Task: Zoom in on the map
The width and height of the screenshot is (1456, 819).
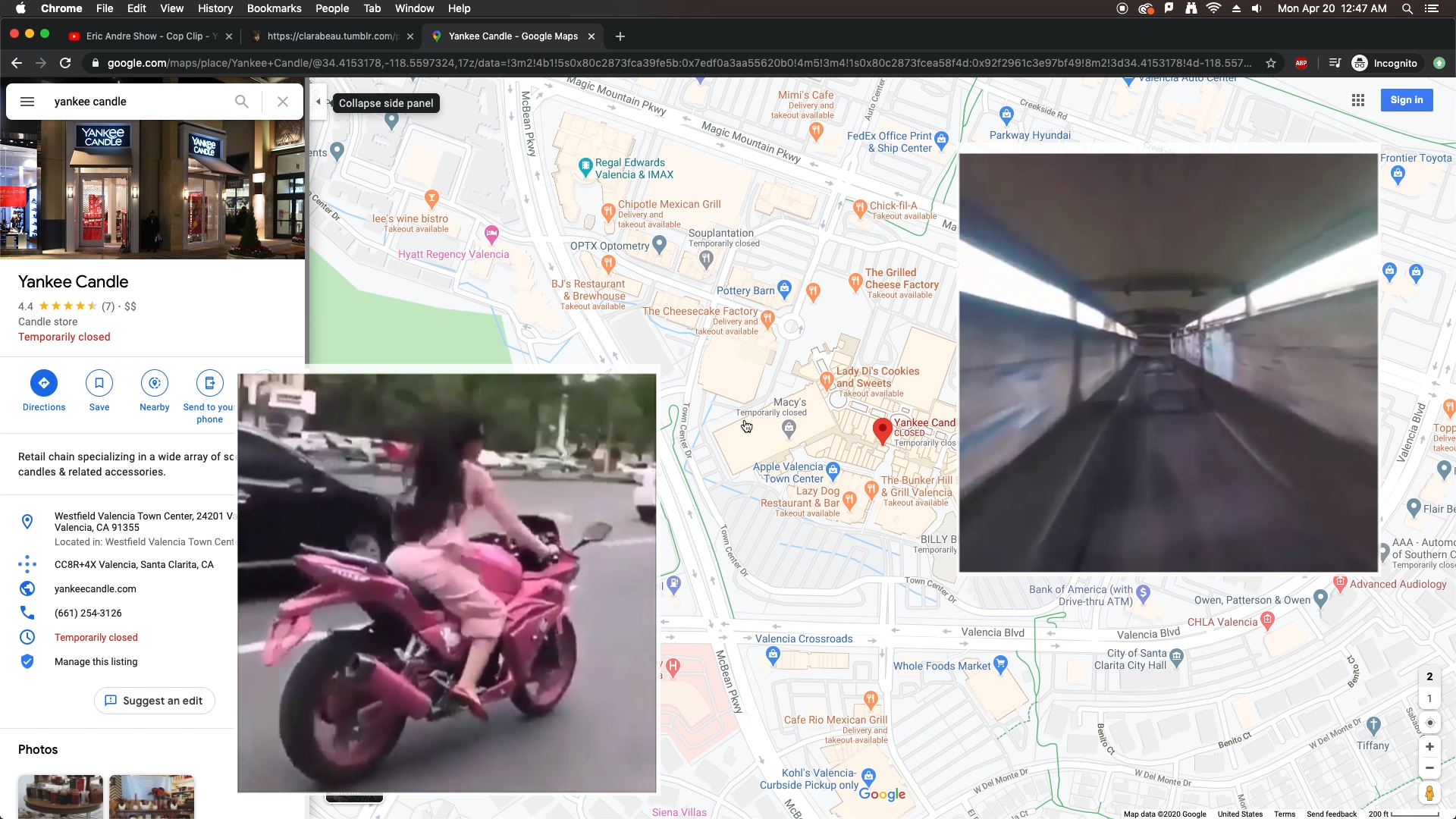Action: (1429, 747)
